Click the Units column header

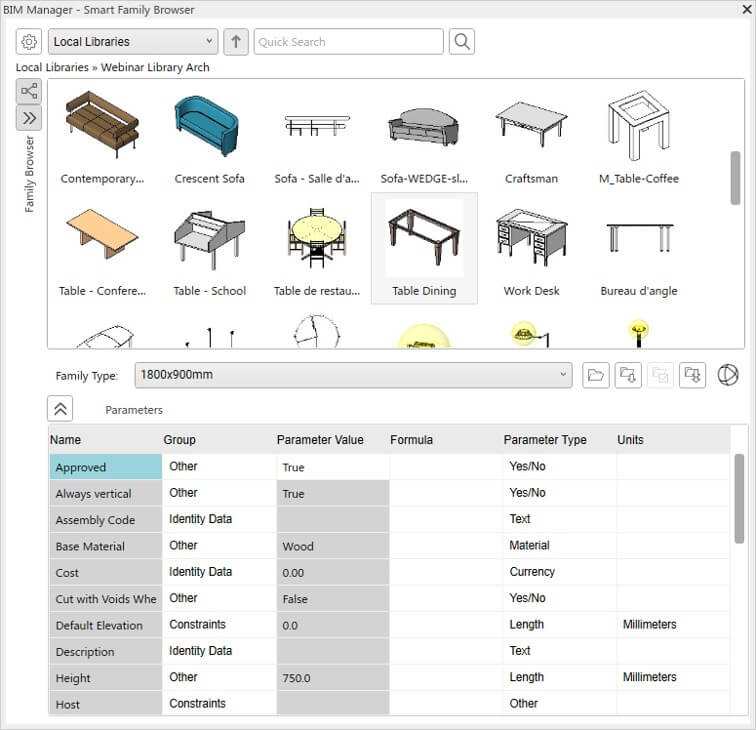[673, 440]
